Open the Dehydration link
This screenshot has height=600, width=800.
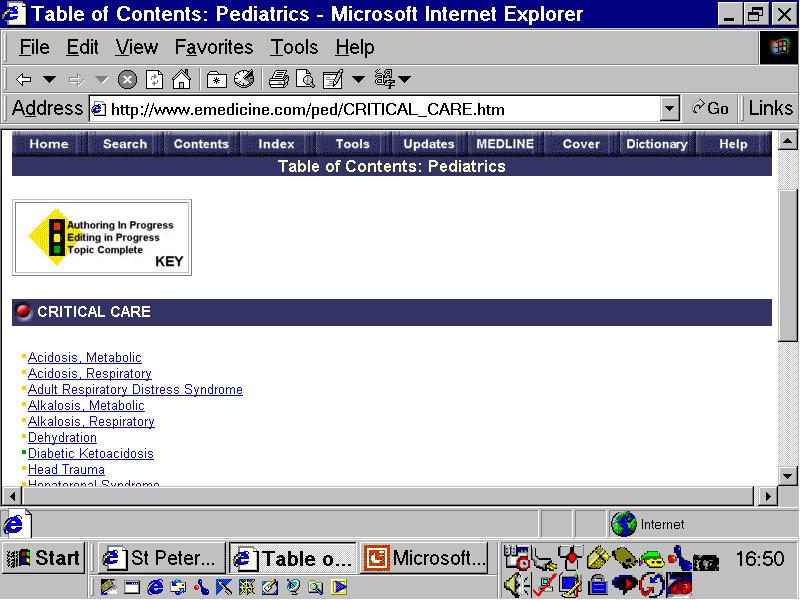click(62, 437)
